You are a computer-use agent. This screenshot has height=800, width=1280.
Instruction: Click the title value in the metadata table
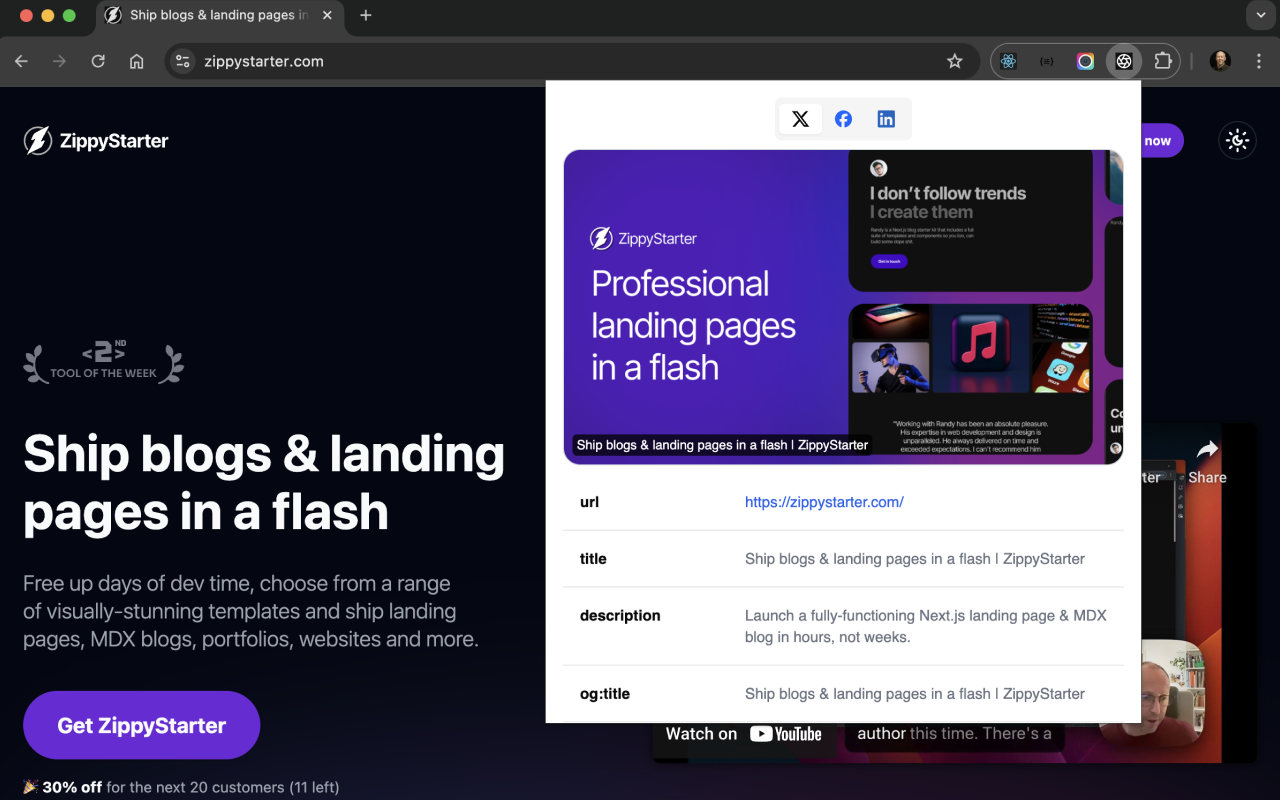point(915,559)
